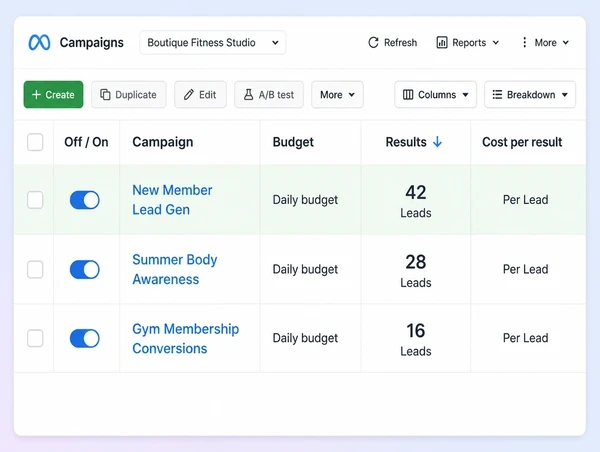Click the Refresh circular arrow icon
This screenshot has width=600, height=452.
coord(373,42)
